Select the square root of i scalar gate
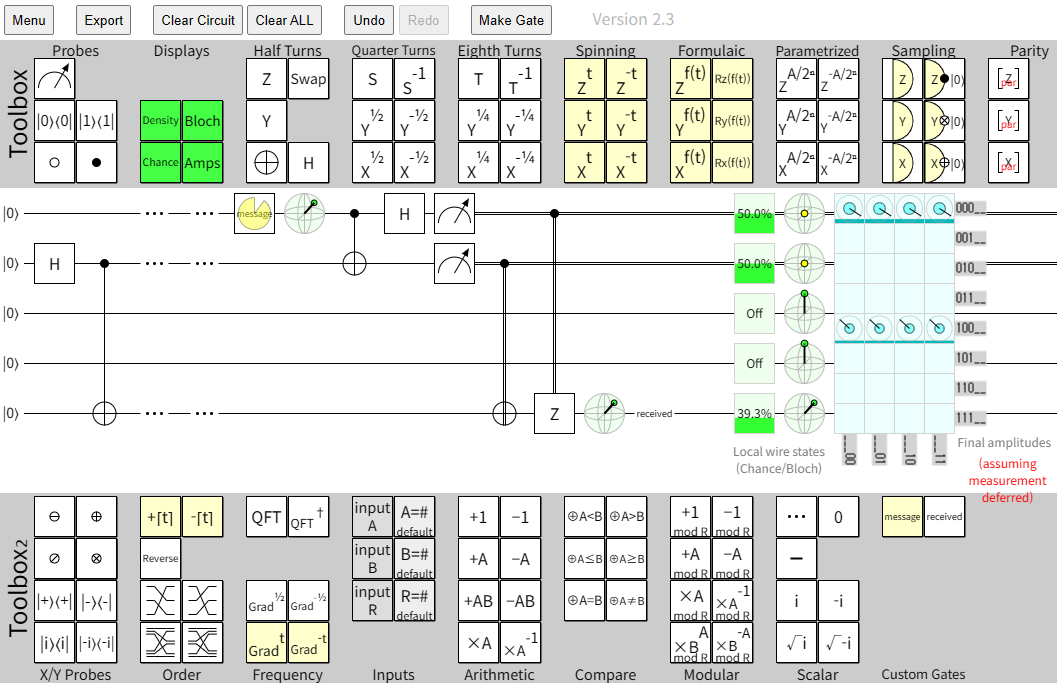 [797, 641]
